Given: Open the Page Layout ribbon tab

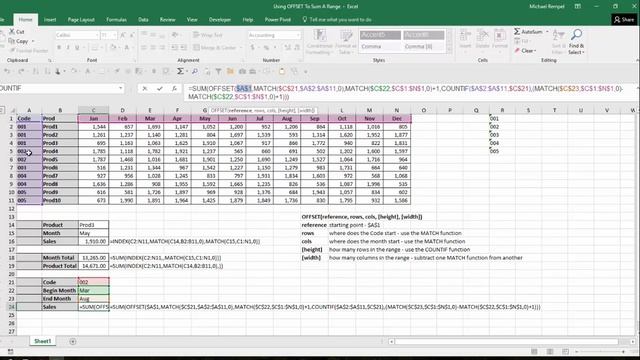Looking at the screenshot, I should point(81,20).
